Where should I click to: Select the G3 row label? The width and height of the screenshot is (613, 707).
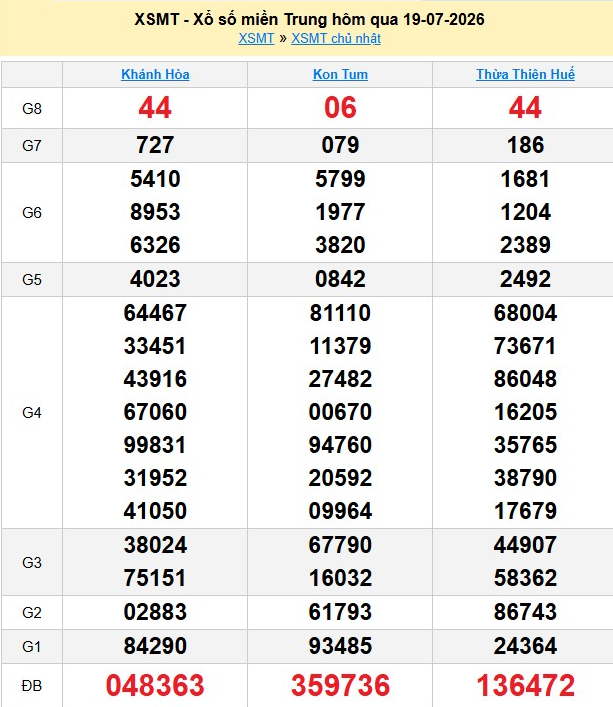coord(32,562)
